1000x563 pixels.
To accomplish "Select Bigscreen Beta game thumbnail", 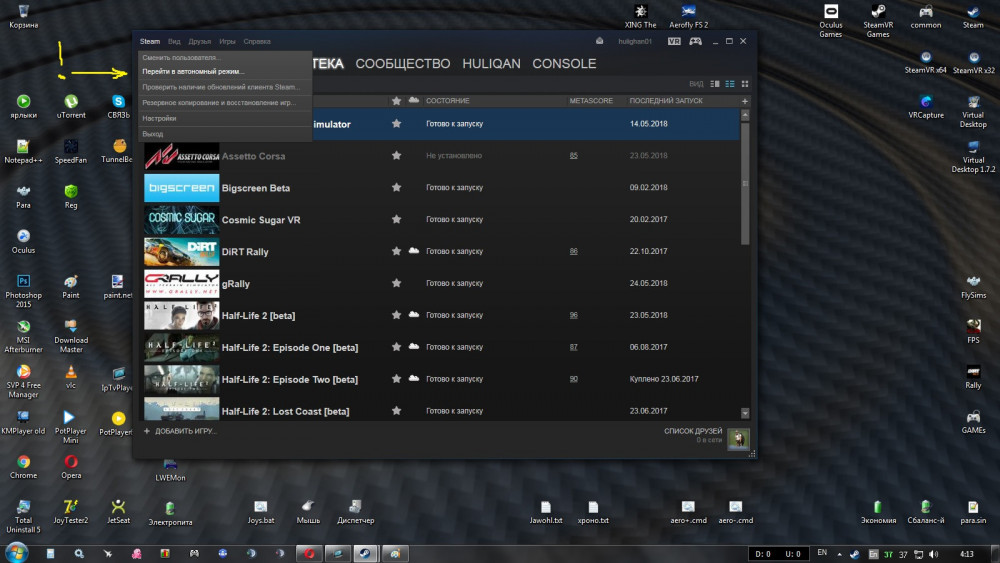I will (182, 188).
